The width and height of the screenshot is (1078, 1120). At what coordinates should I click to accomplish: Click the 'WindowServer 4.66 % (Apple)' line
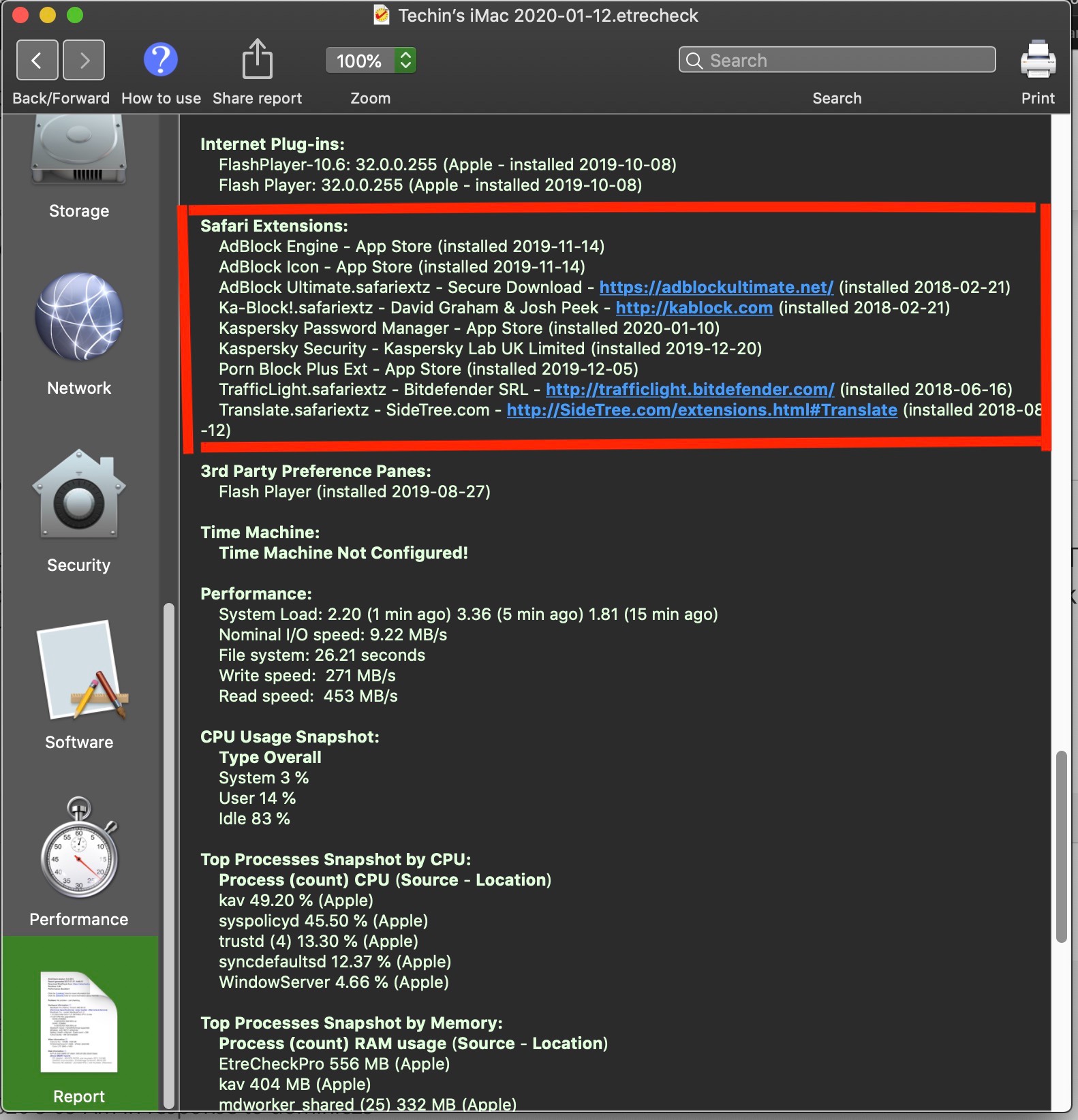point(334,982)
